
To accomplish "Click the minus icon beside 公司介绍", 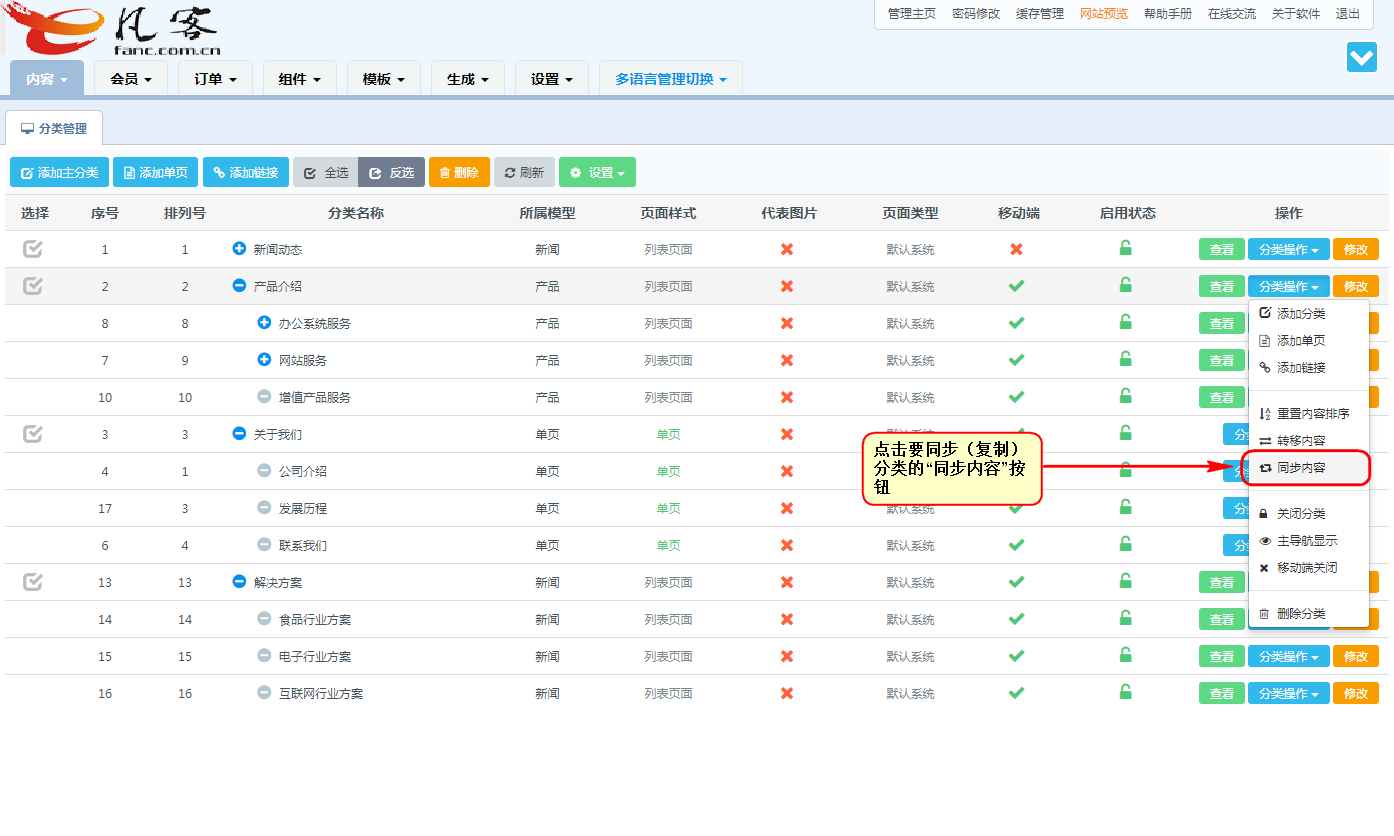I will tap(264, 470).
